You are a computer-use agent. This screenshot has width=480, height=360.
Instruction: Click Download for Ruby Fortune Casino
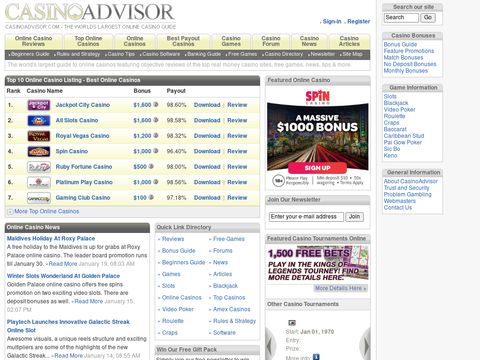pyautogui.click(x=207, y=167)
